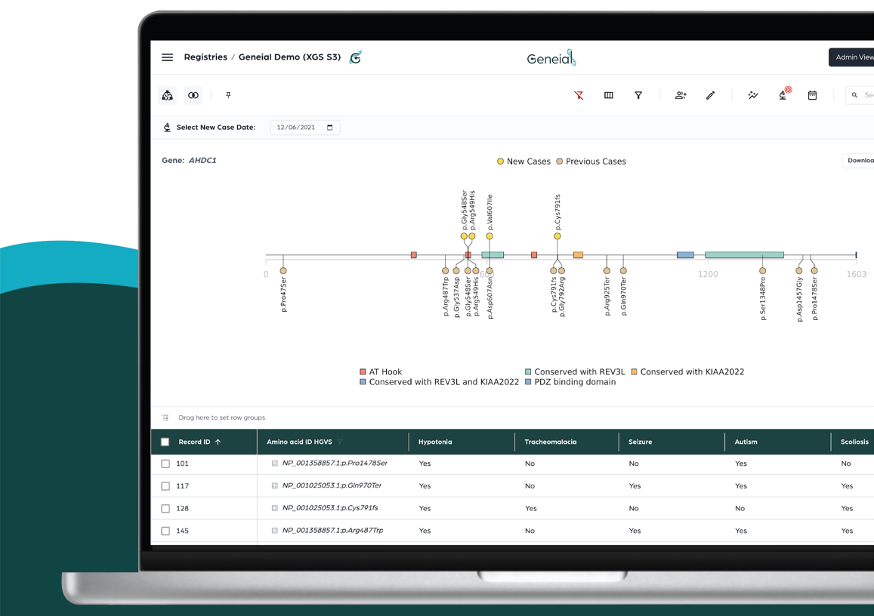Click Tracheomalacia Yes value in row 128
Image resolution: width=874 pixels, height=616 pixels.
point(531,508)
